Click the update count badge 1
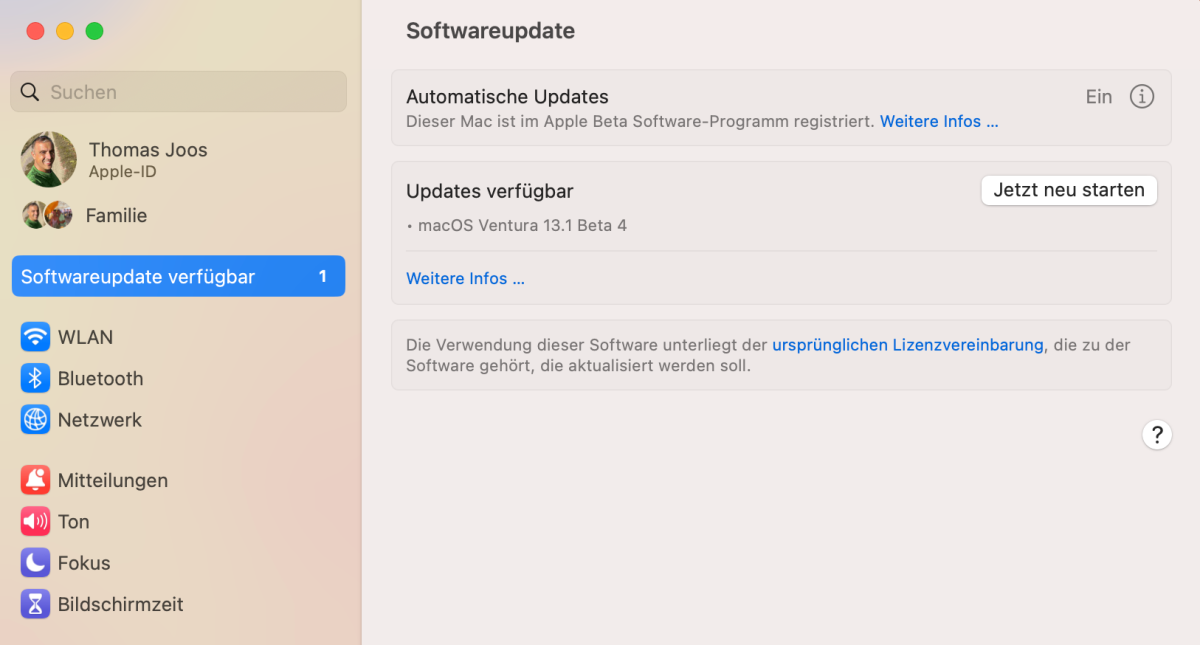 pyautogui.click(x=323, y=277)
